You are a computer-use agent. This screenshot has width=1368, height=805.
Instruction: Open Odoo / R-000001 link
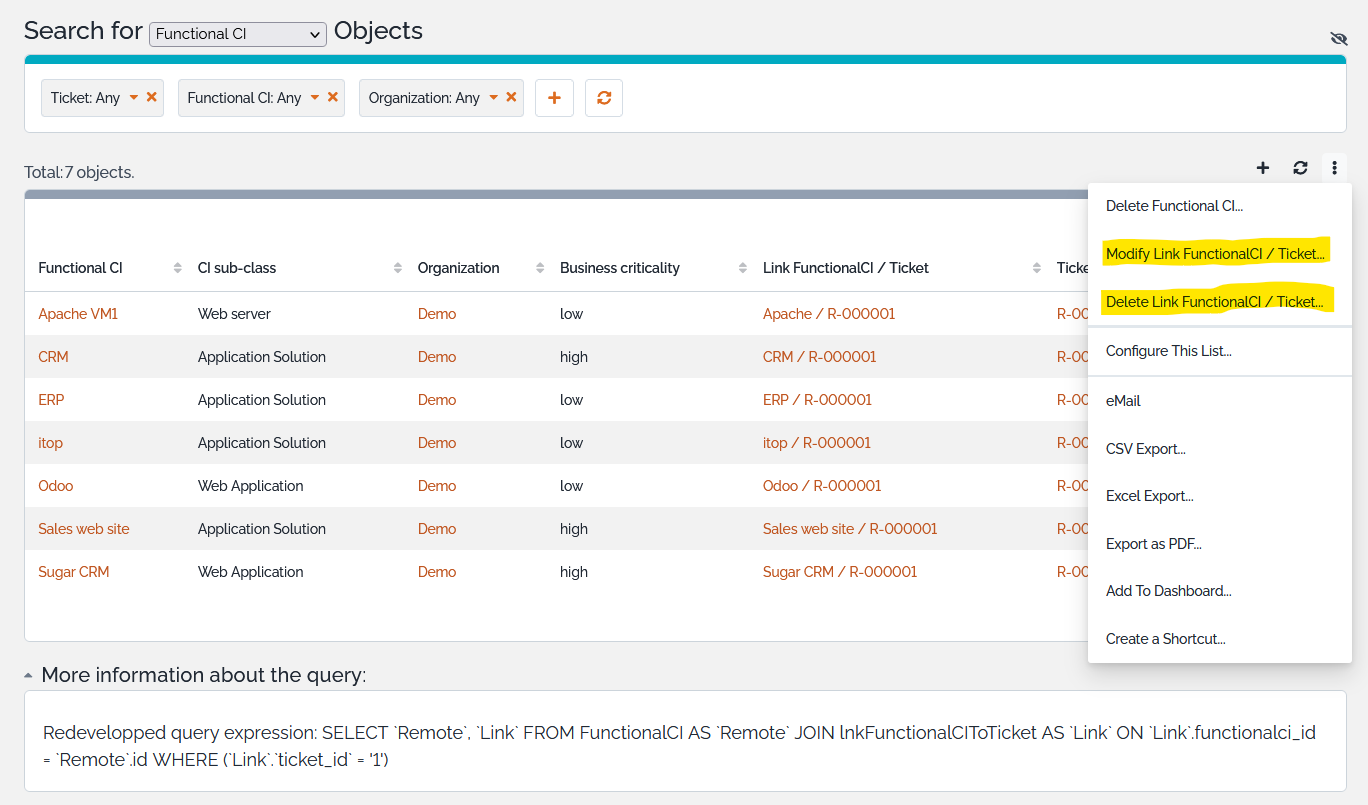click(x=822, y=486)
